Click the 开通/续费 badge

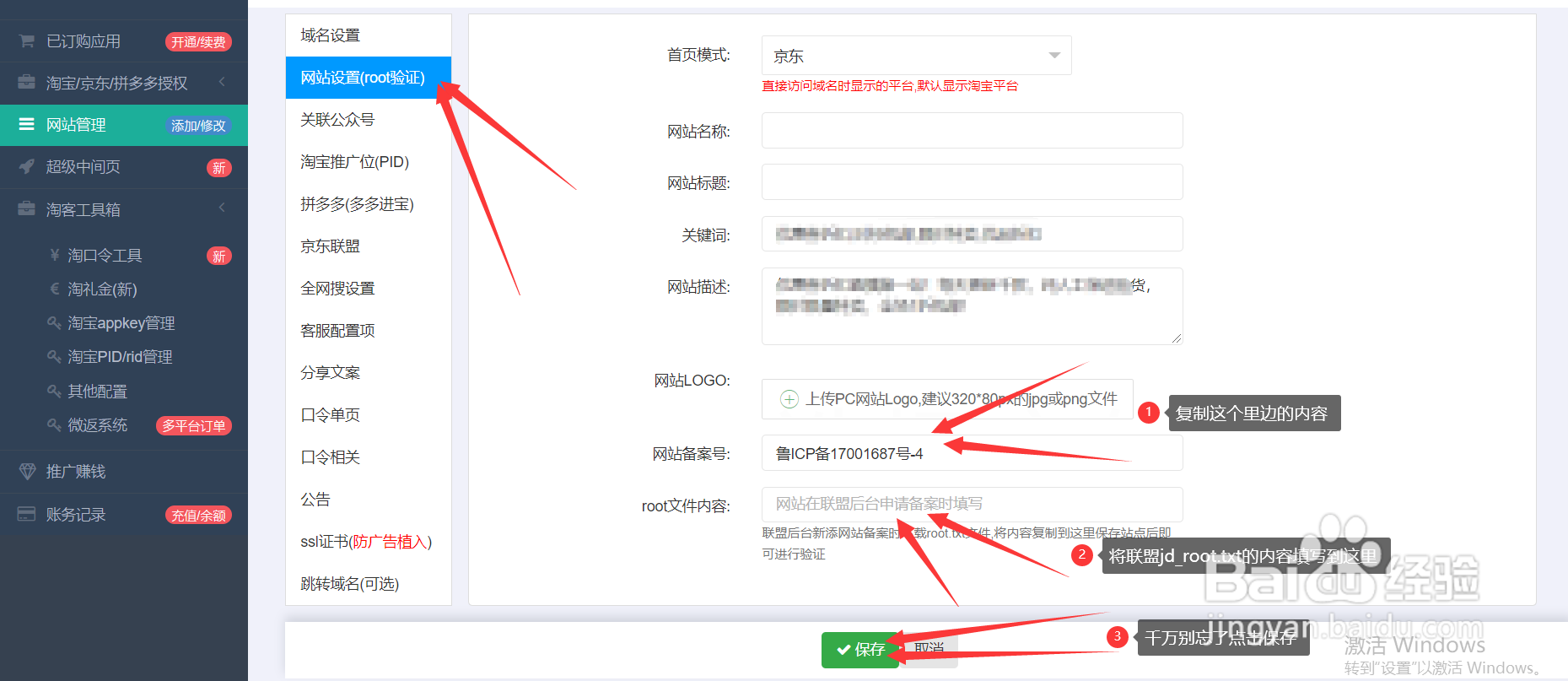(198, 42)
